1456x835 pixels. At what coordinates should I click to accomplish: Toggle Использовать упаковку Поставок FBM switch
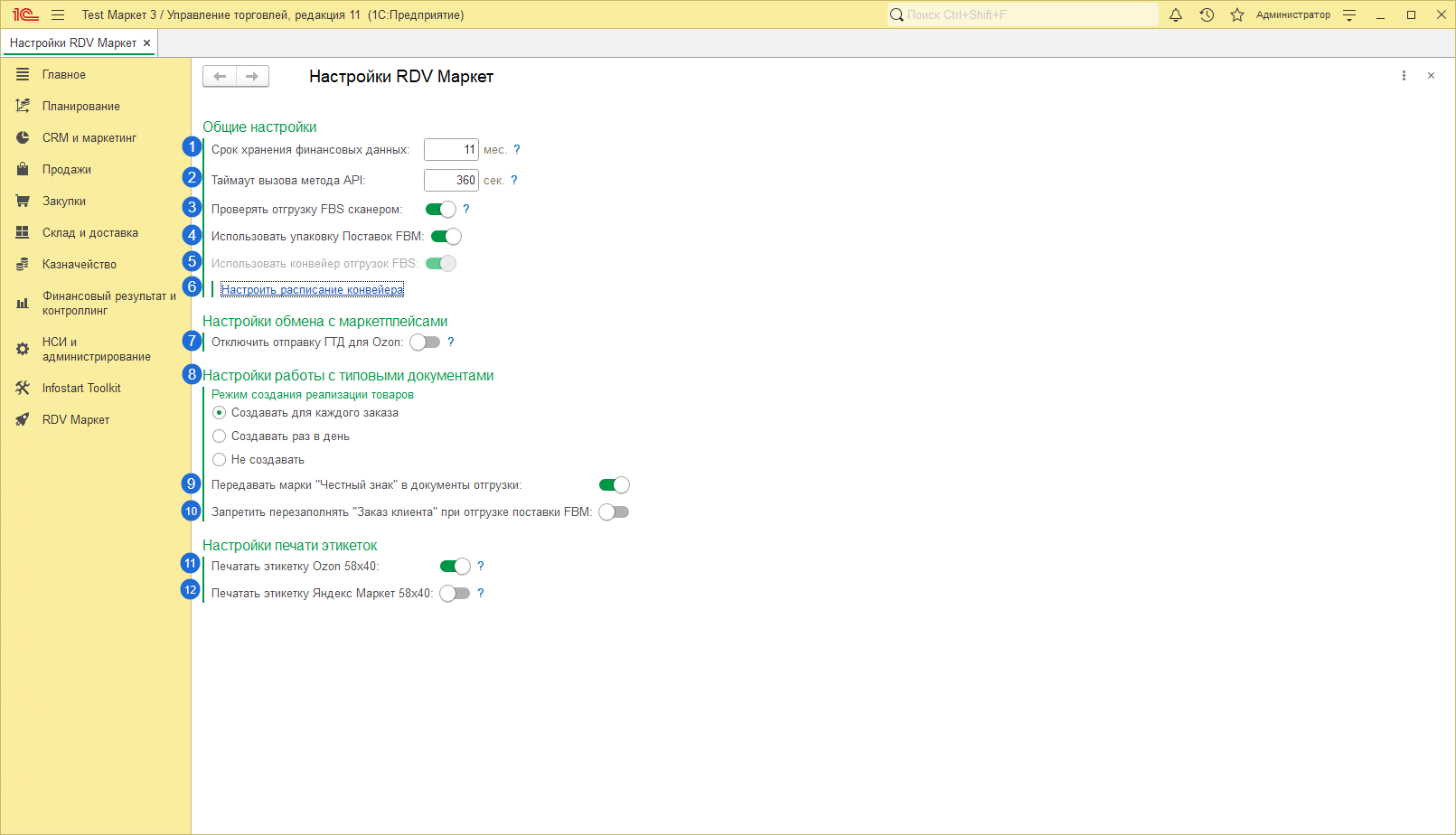point(446,237)
